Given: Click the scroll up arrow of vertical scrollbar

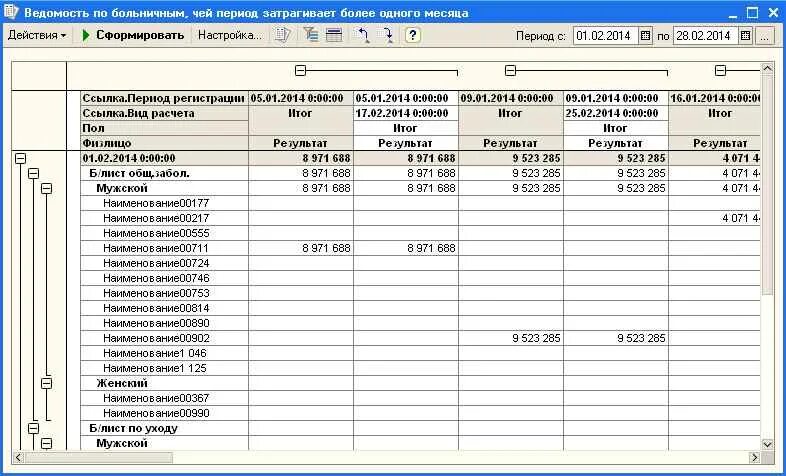Looking at the screenshot, I should pyautogui.click(x=767, y=68).
